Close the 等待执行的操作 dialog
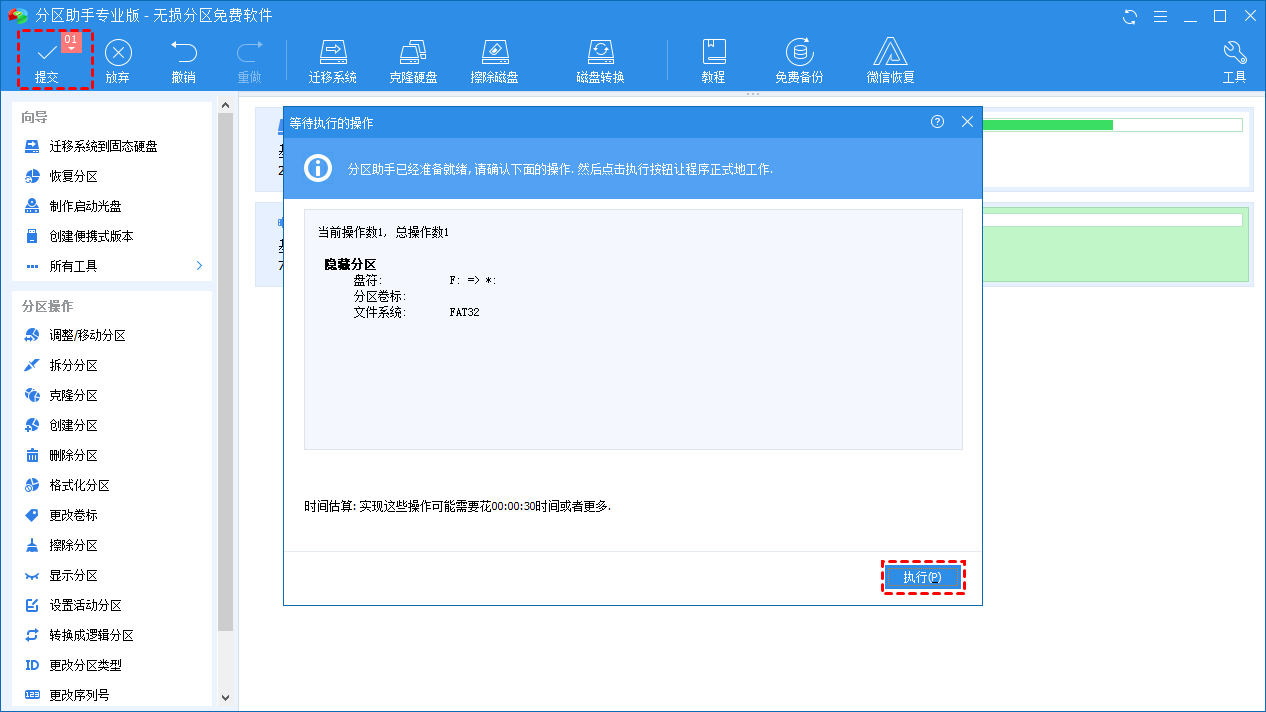The height and width of the screenshot is (712, 1266). tap(967, 121)
